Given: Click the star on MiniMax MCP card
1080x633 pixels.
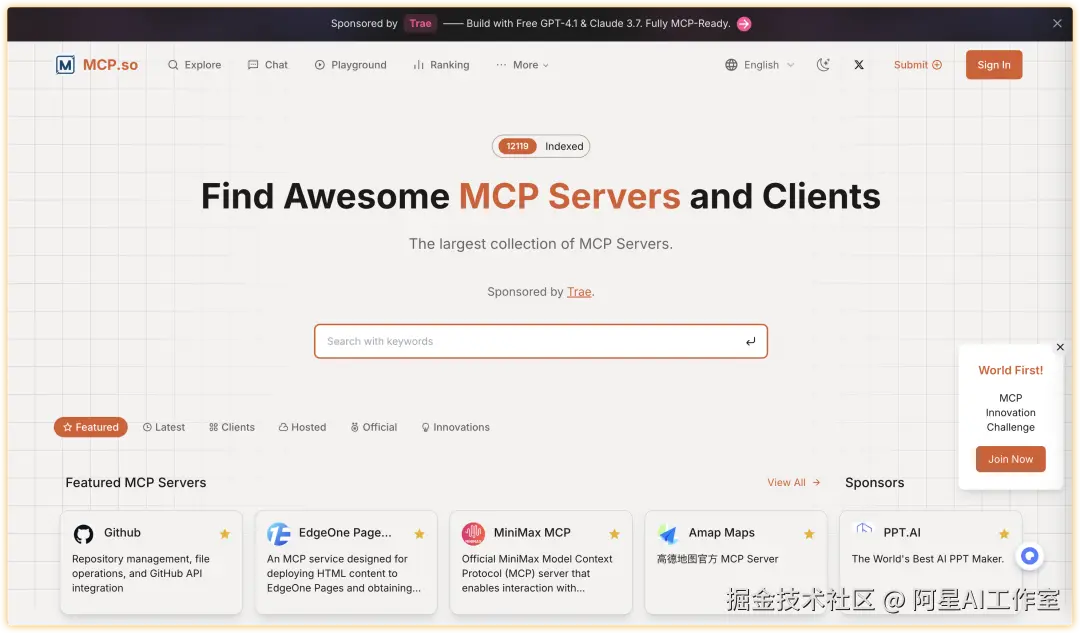Looking at the screenshot, I should 614,534.
